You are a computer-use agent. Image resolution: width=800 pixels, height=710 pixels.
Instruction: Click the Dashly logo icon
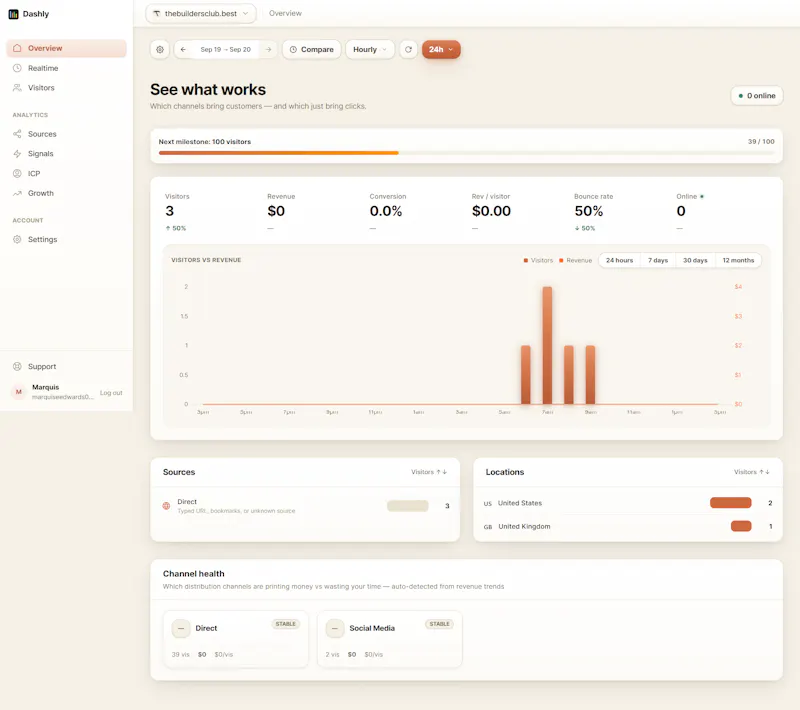[13, 14]
